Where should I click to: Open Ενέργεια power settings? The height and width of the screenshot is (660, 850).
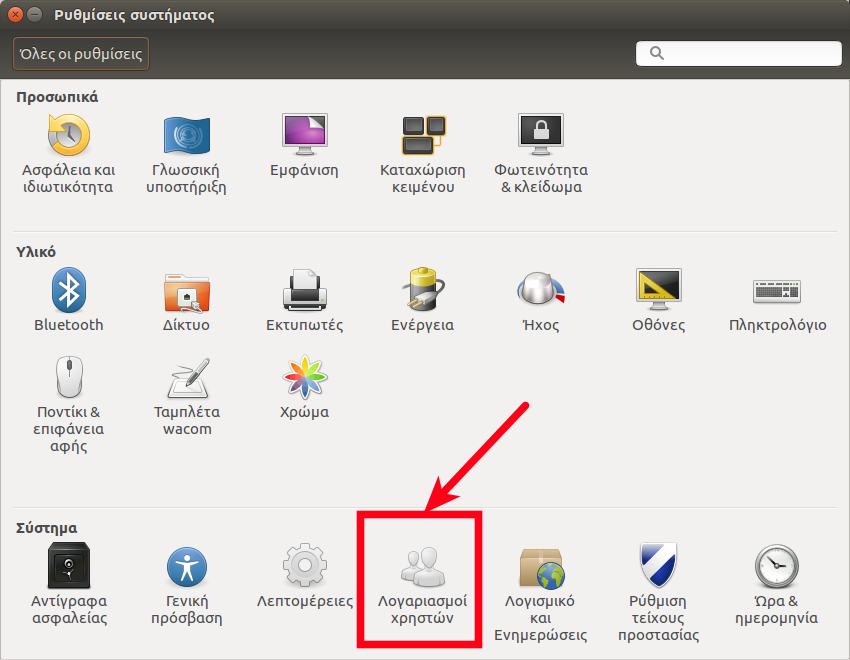coord(423,300)
